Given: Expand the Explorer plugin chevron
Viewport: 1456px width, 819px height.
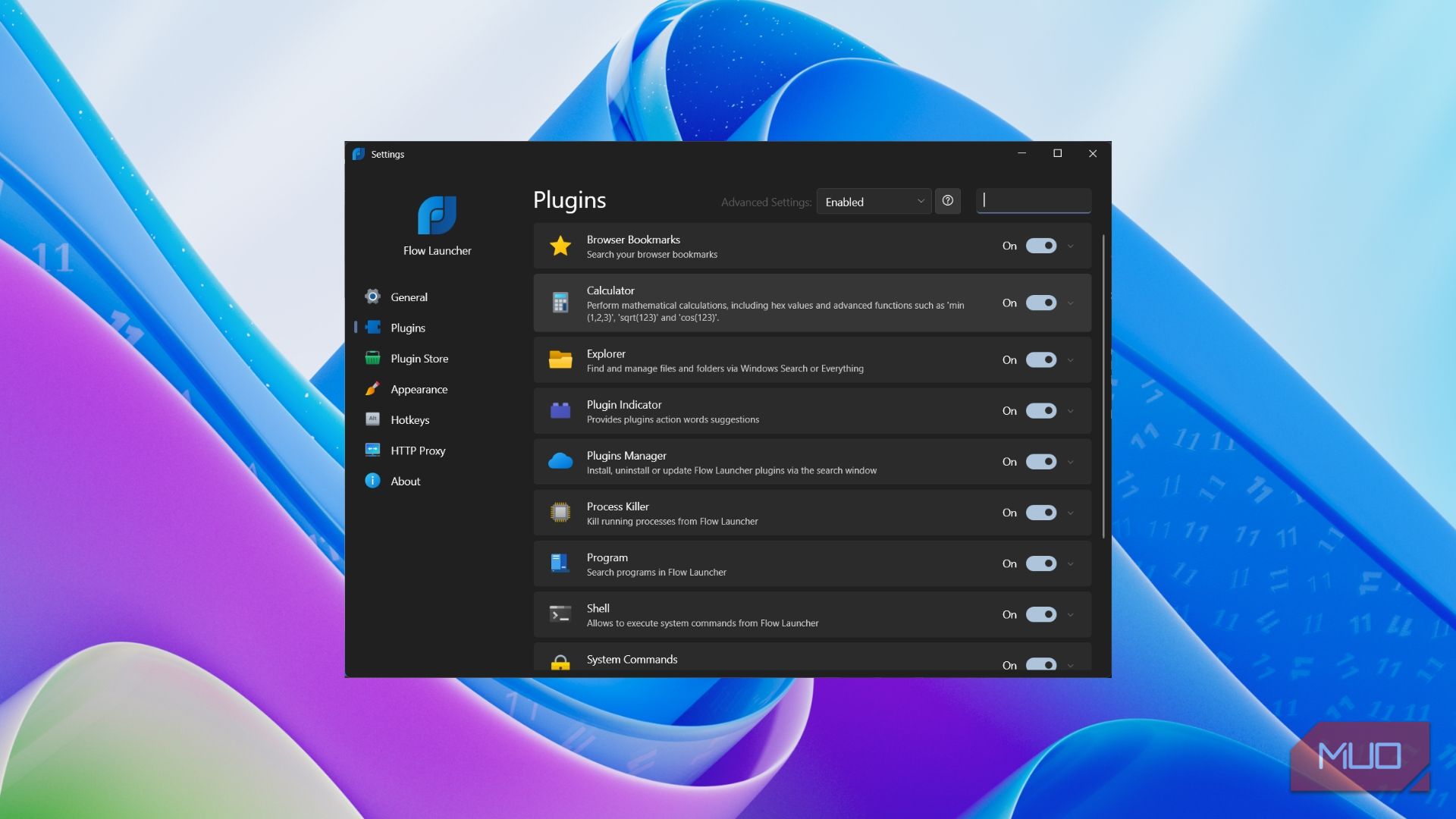Looking at the screenshot, I should [x=1070, y=359].
